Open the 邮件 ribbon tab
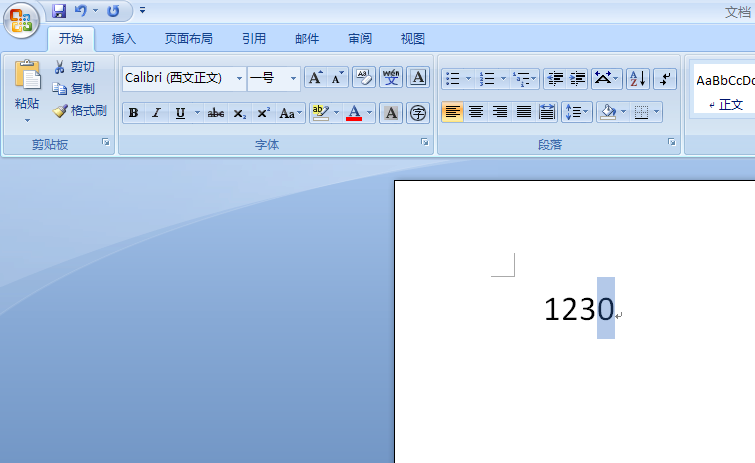This screenshot has width=755, height=463. pyautogui.click(x=307, y=39)
